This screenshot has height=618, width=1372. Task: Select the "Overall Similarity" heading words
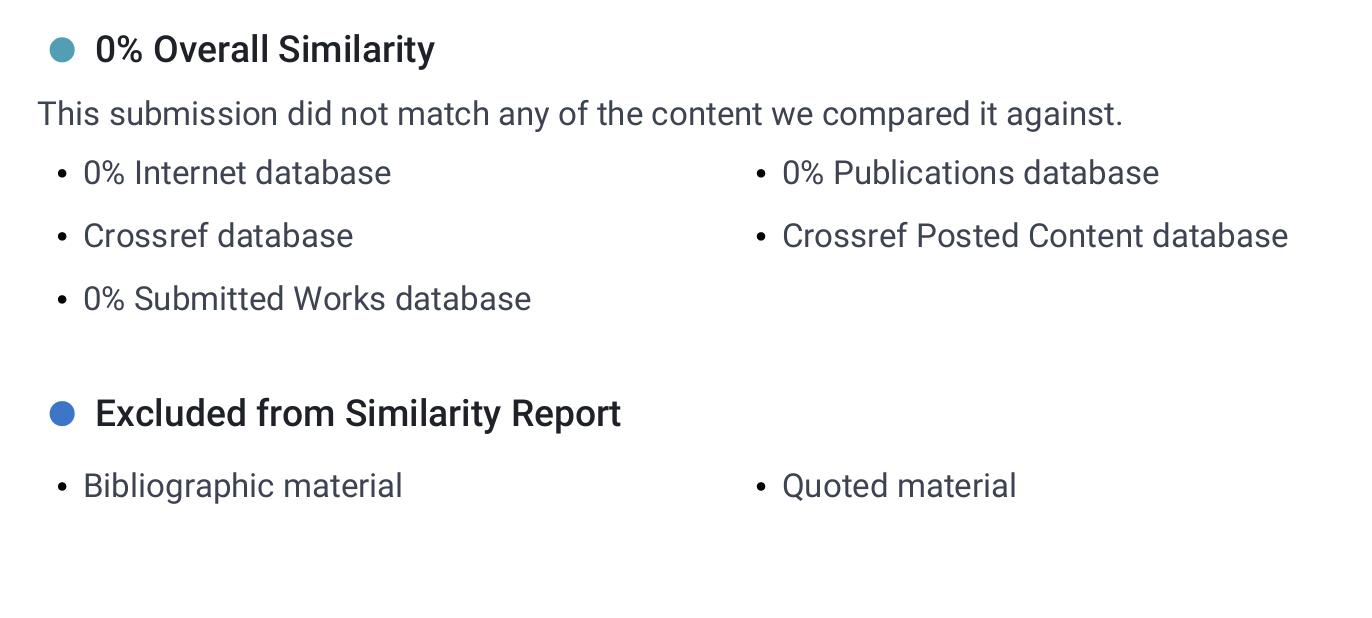pyautogui.click(x=294, y=50)
